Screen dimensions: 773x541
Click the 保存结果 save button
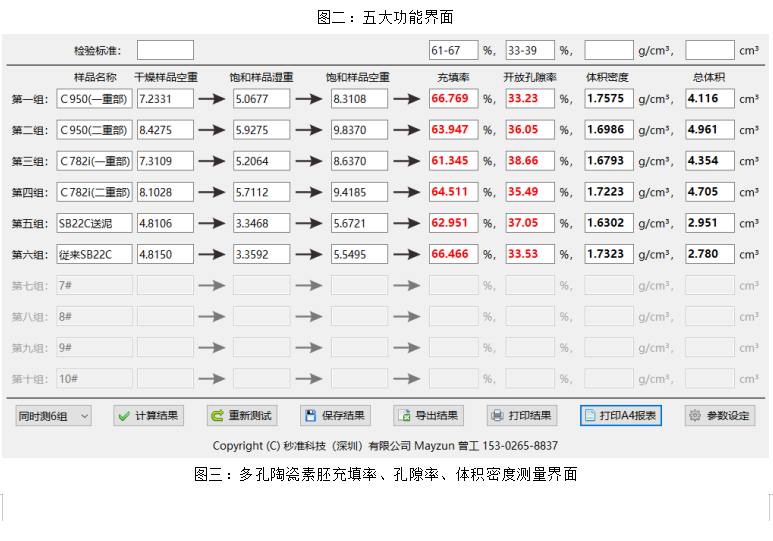tap(335, 416)
